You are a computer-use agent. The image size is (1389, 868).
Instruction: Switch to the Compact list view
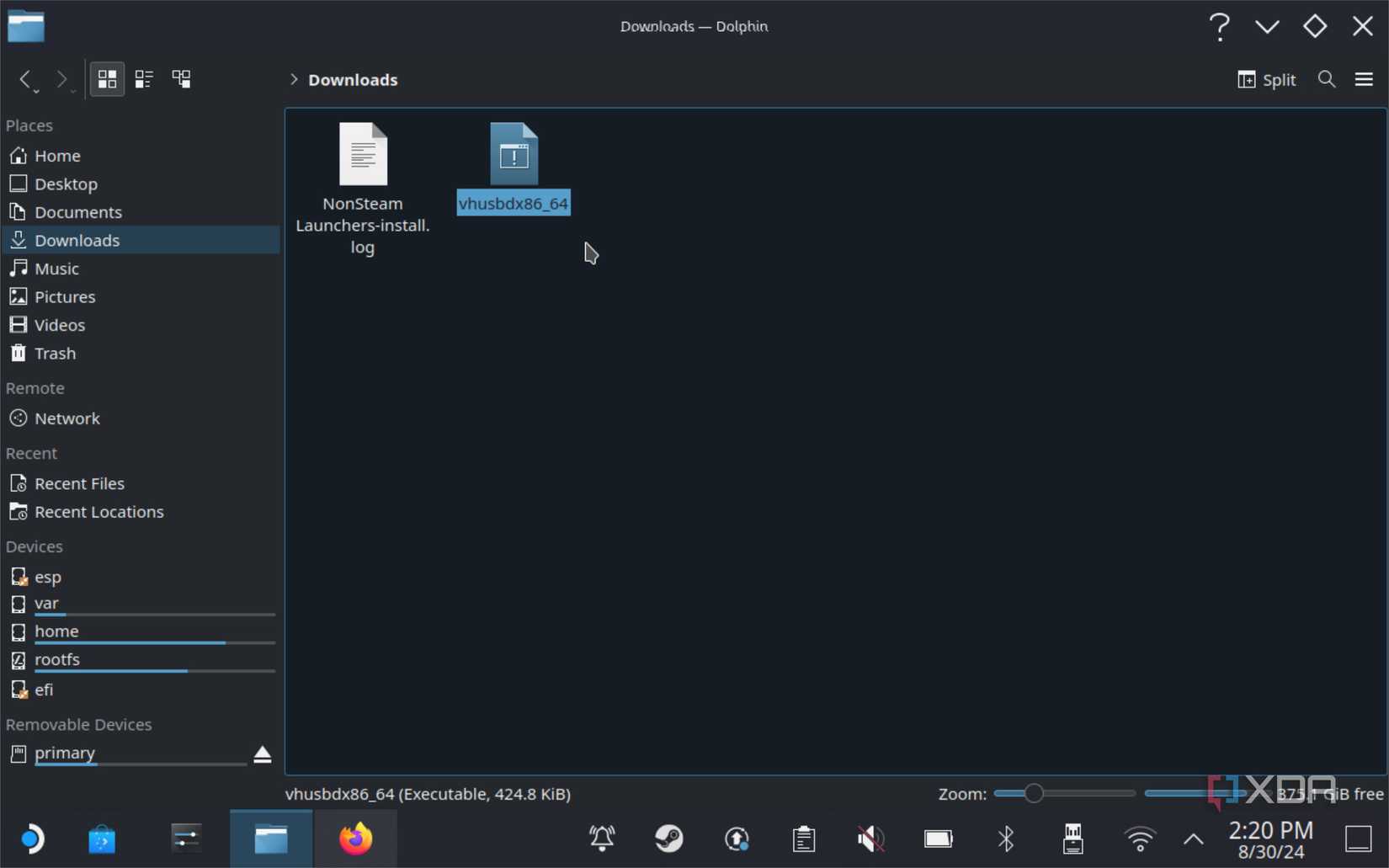143,78
